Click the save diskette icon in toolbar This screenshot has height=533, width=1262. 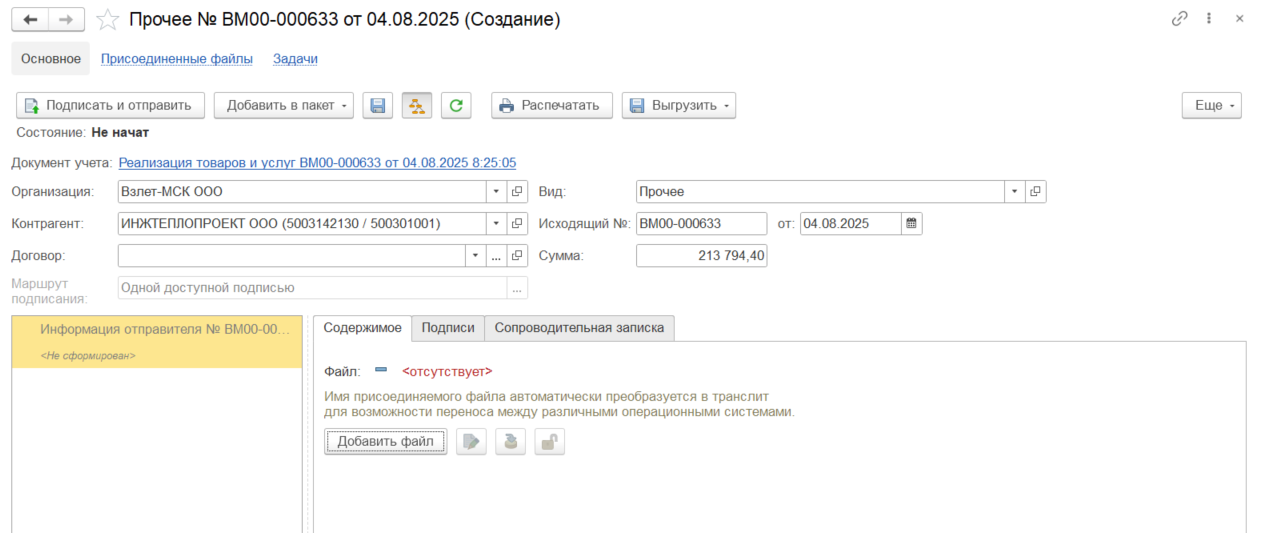(377, 105)
